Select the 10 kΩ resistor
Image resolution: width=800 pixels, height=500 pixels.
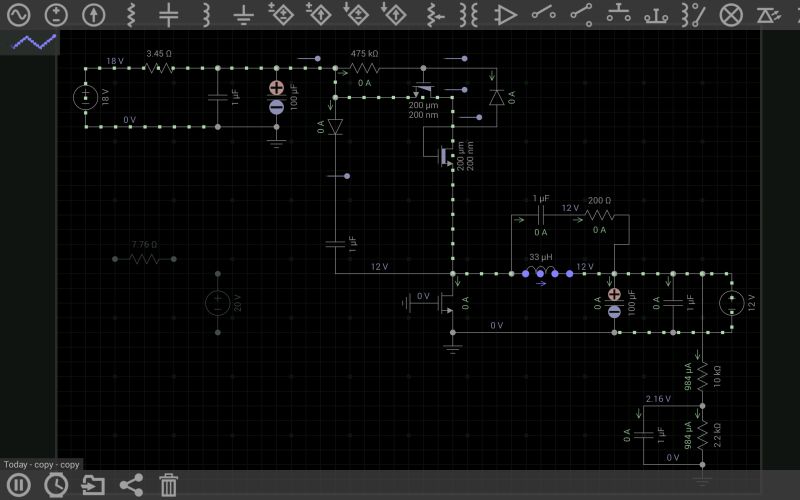703,376
